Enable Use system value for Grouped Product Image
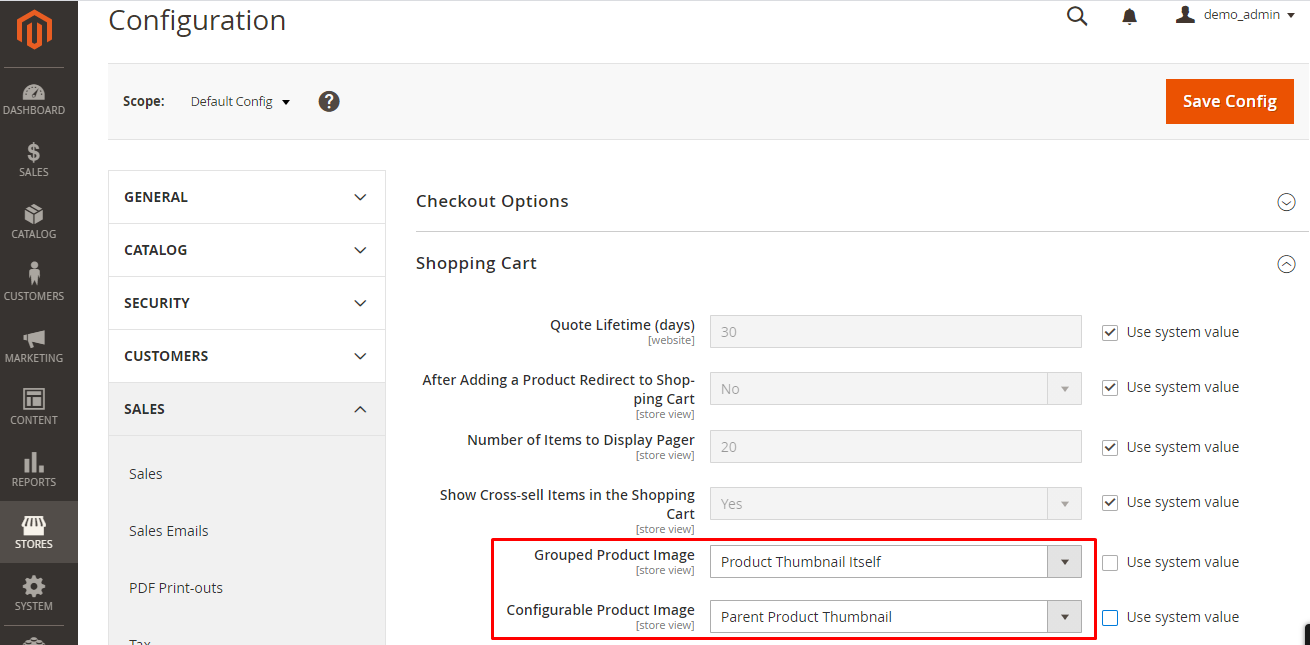Viewport: 1310px width, 645px height. (1110, 563)
